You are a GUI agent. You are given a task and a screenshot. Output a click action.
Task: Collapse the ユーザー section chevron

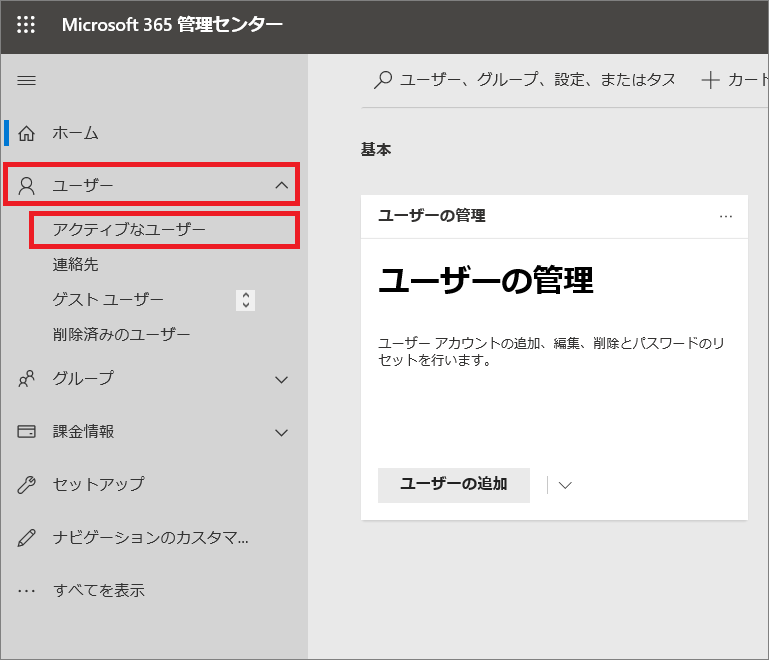tap(282, 185)
